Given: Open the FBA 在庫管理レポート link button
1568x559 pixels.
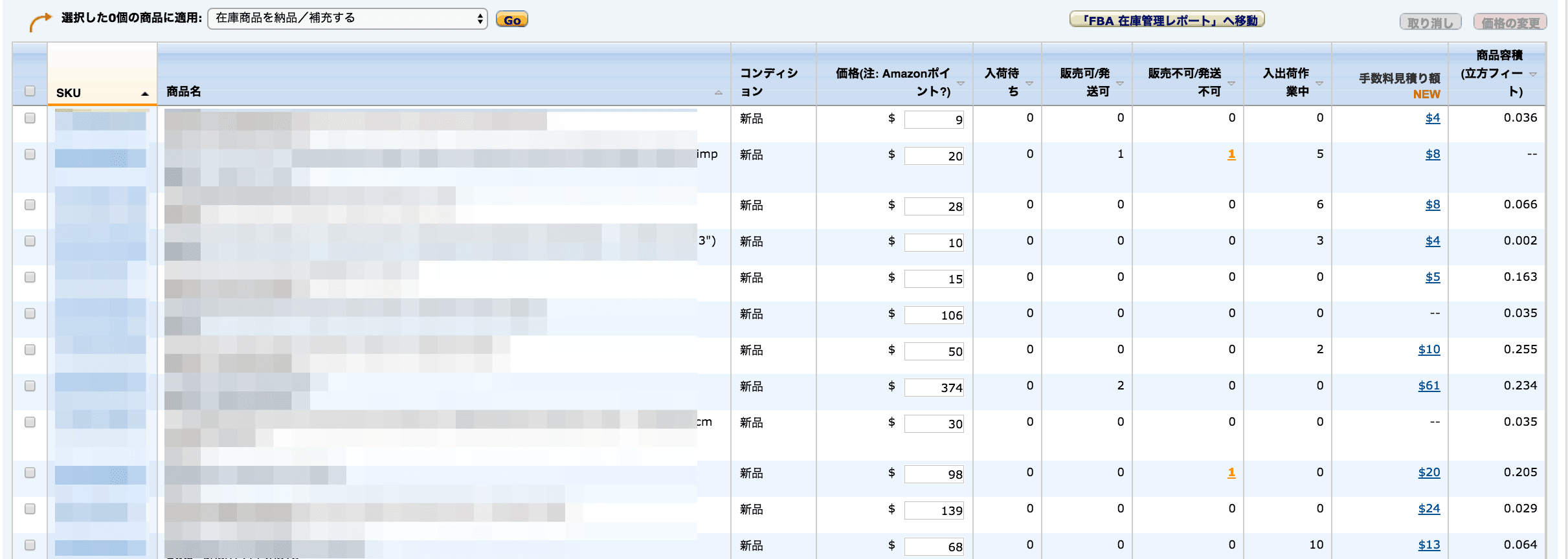Looking at the screenshot, I should click(1167, 20).
